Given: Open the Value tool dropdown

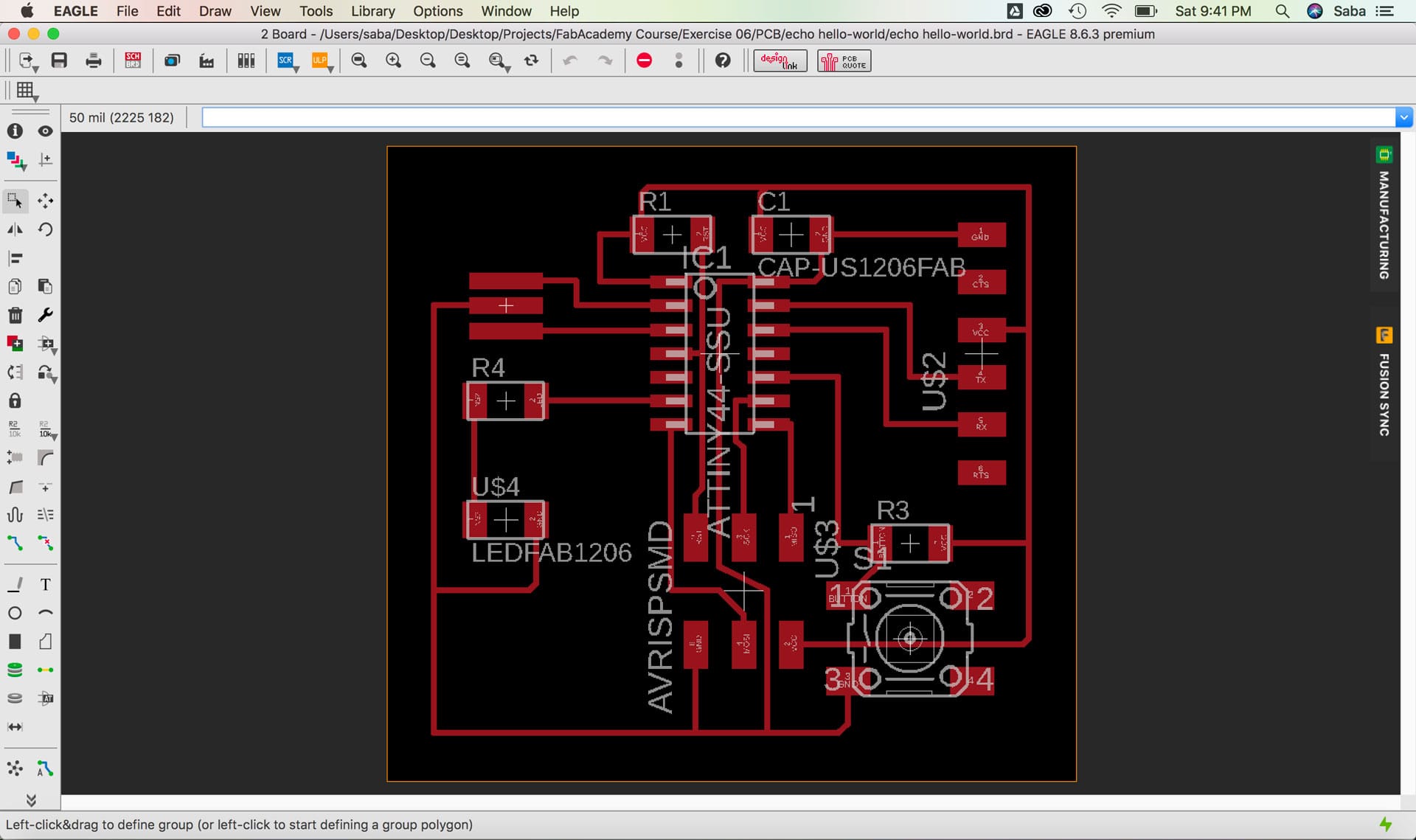Looking at the screenshot, I should [x=46, y=429].
